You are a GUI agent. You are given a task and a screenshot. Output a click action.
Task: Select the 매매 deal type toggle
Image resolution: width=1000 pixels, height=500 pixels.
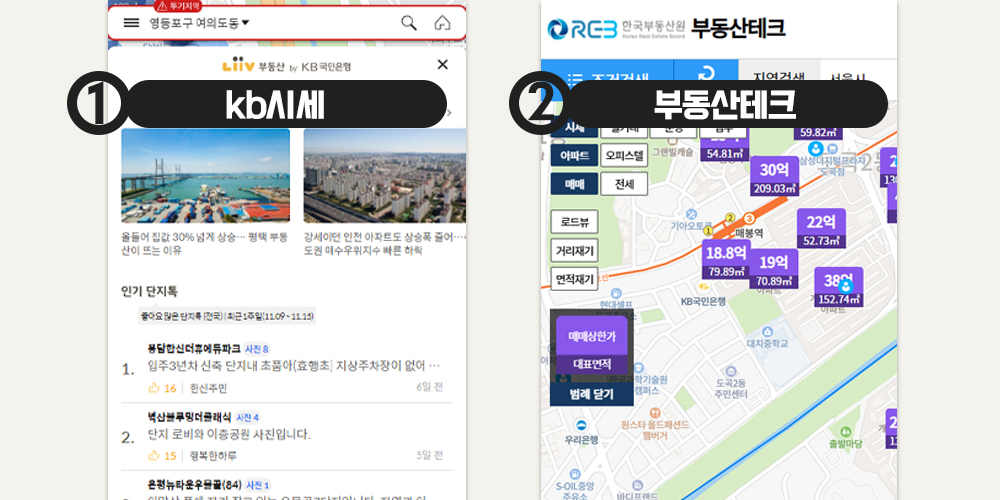tap(574, 184)
